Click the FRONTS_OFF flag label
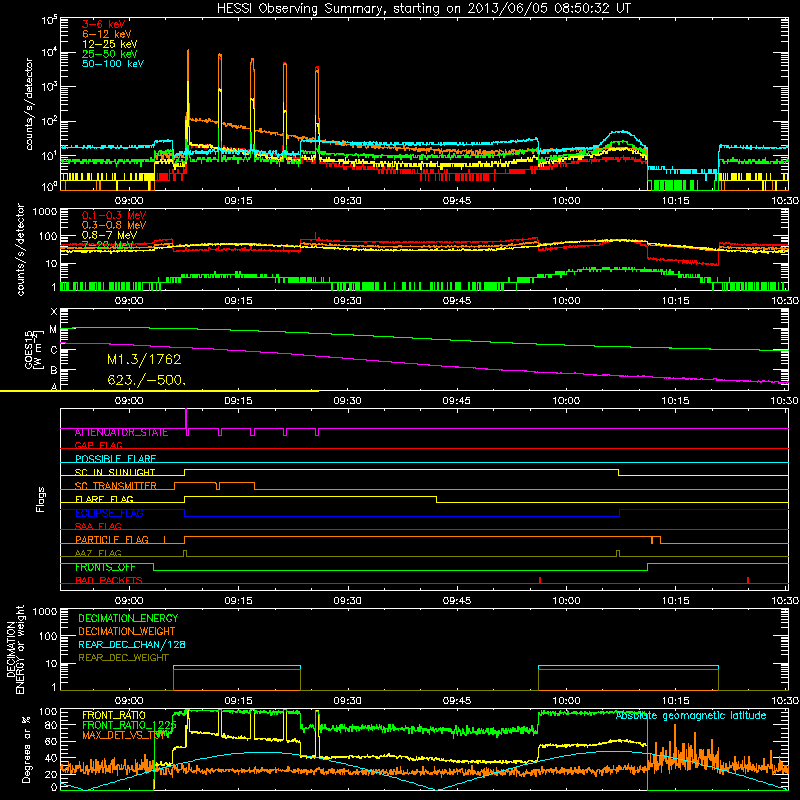Viewport: 800px width, 800px height. (x=105, y=567)
